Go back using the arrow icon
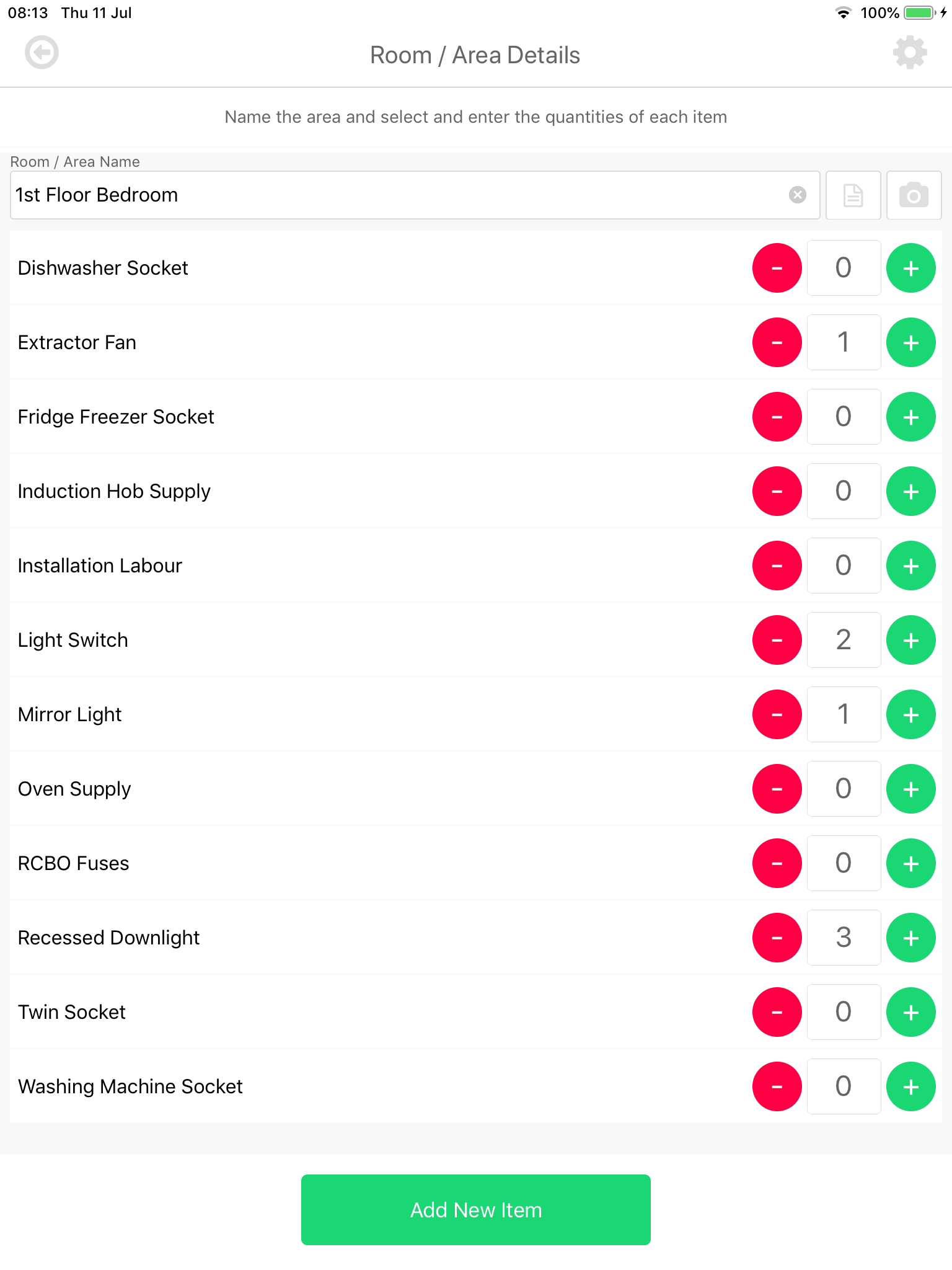952x1270 pixels. (x=42, y=53)
